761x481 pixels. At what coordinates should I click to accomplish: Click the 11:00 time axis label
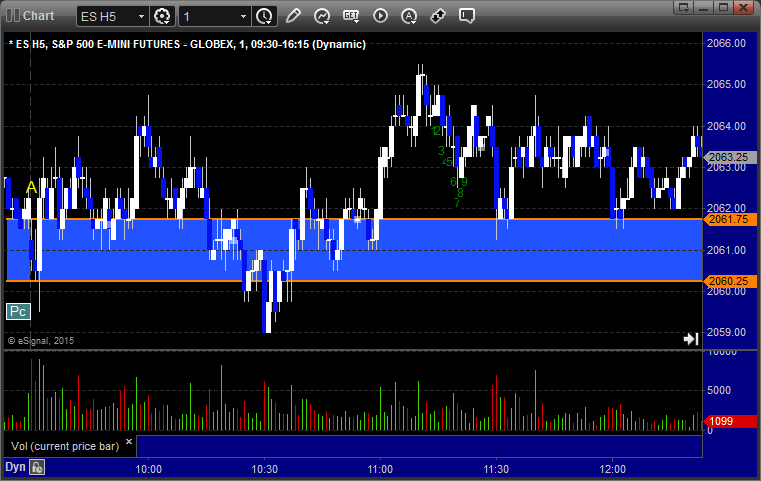(x=380, y=469)
